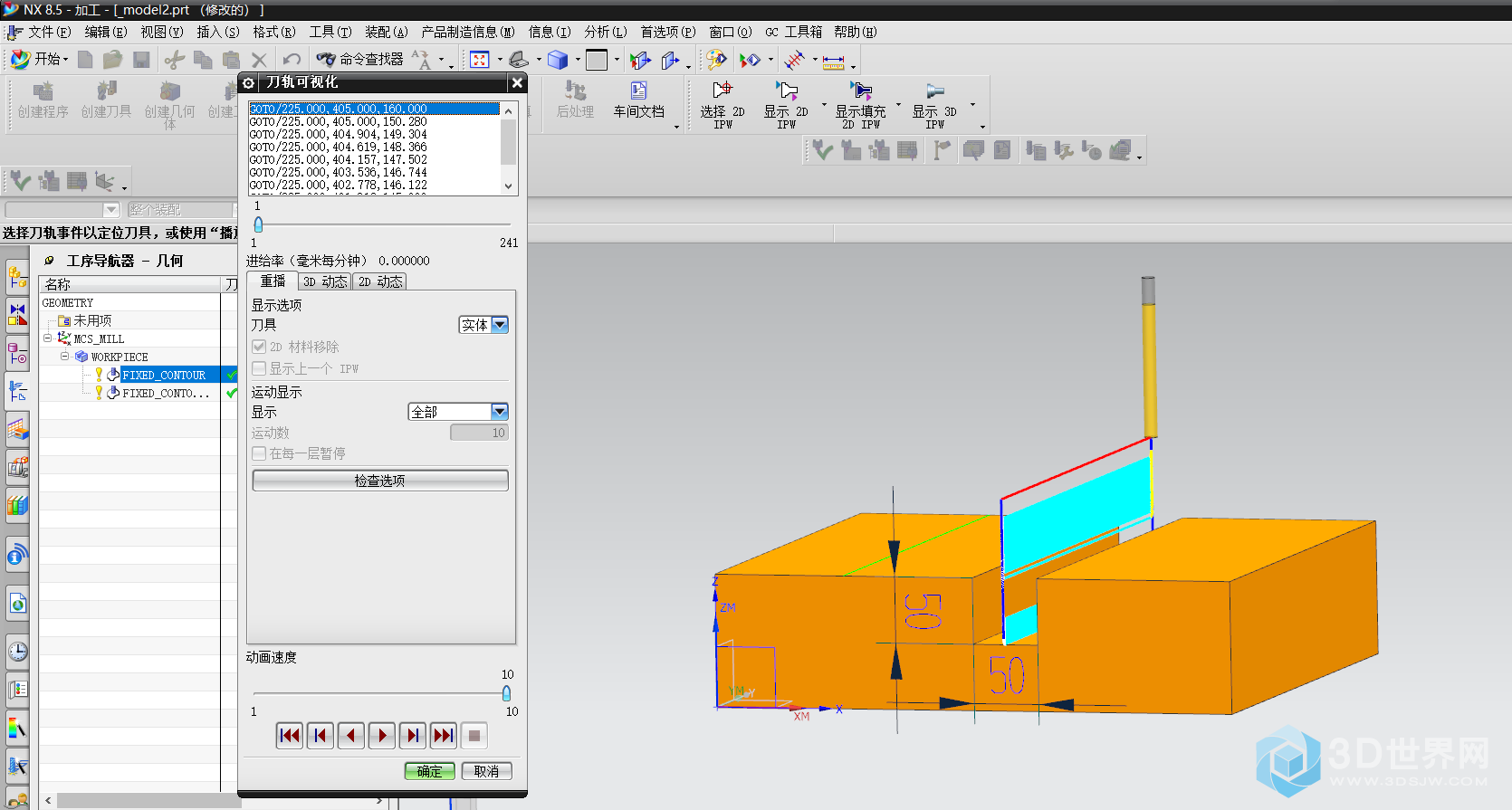
Task: Toggle 显示上一个 IPW checkbox
Action: pos(259,368)
